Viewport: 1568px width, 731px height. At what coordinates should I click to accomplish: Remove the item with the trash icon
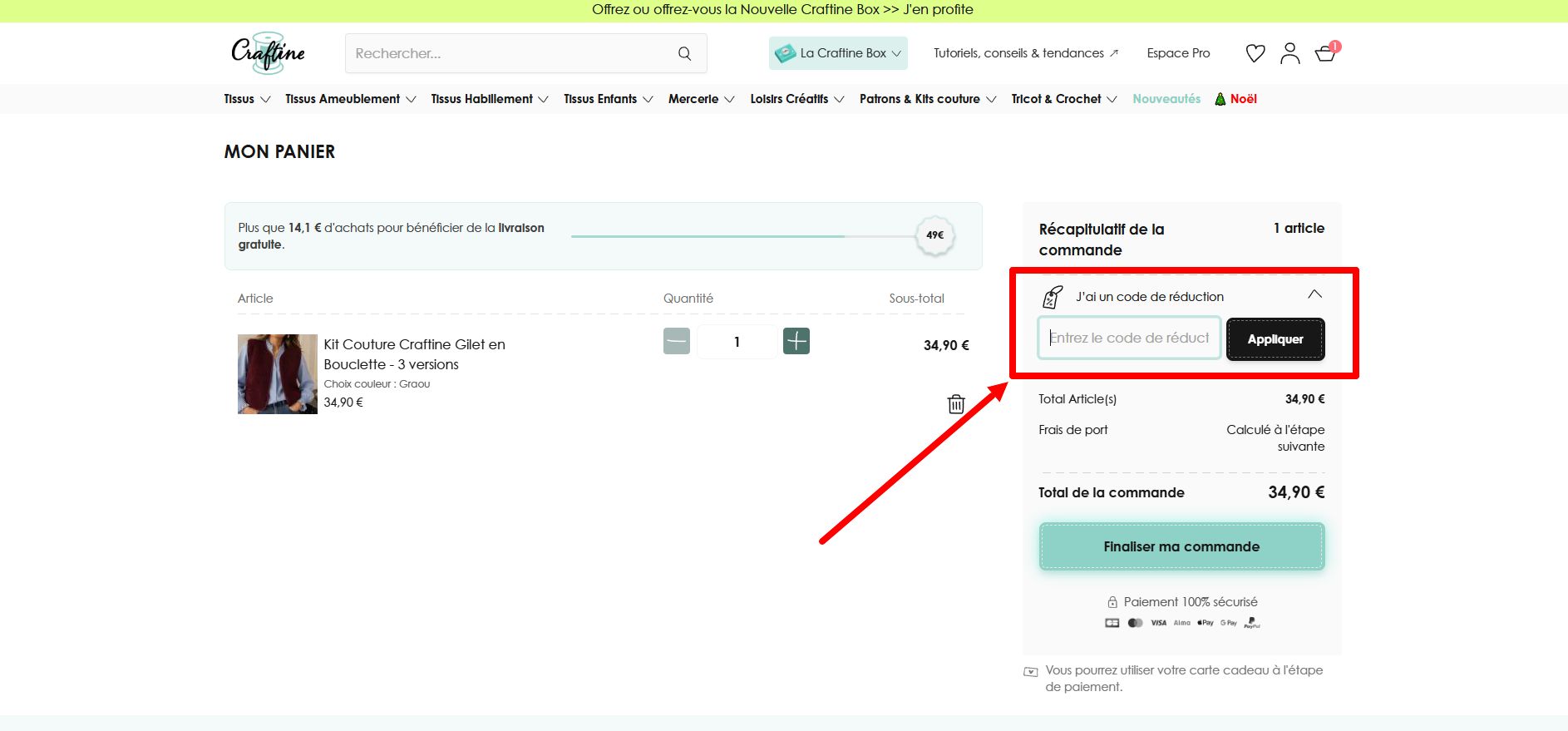point(956,403)
